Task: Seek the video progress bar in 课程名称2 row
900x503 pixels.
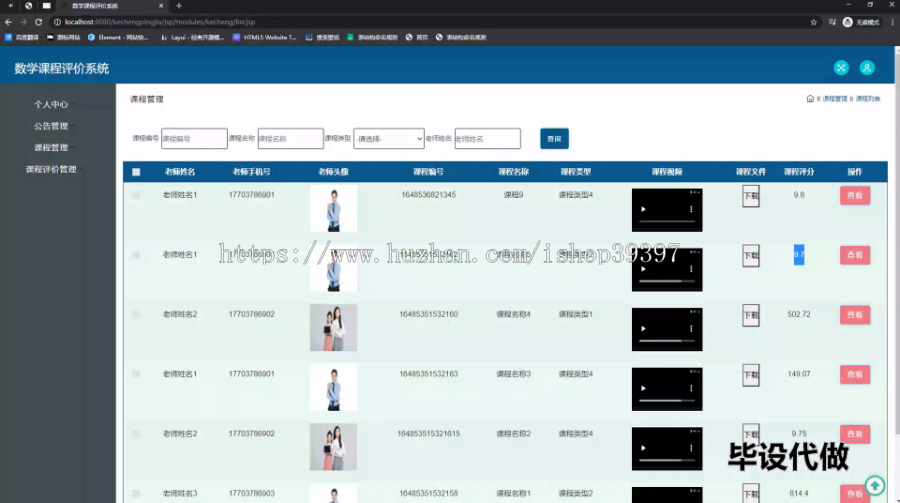Action: 667,461
